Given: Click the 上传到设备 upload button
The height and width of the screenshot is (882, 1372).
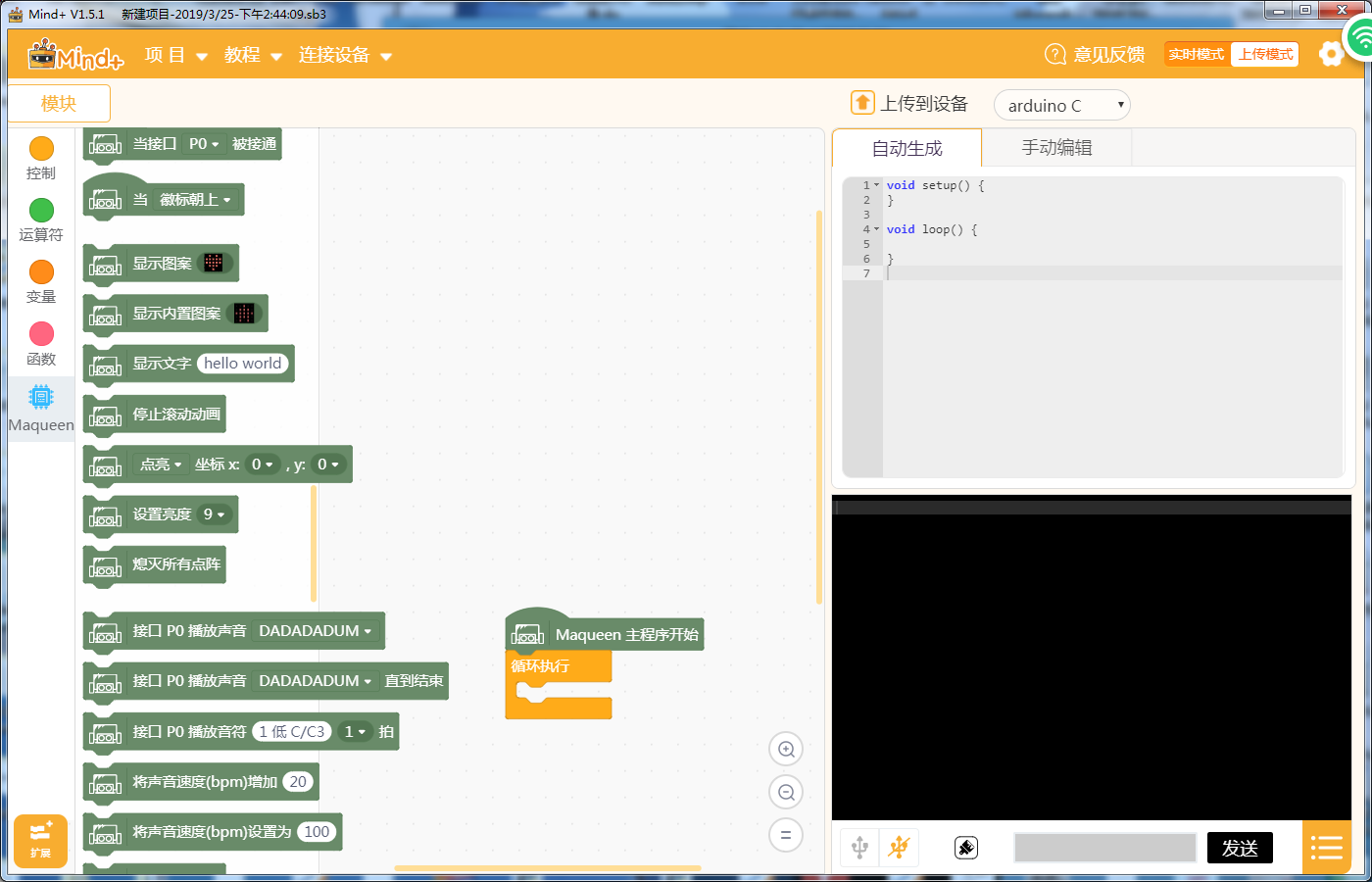Looking at the screenshot, I should (x=908, y=103).
